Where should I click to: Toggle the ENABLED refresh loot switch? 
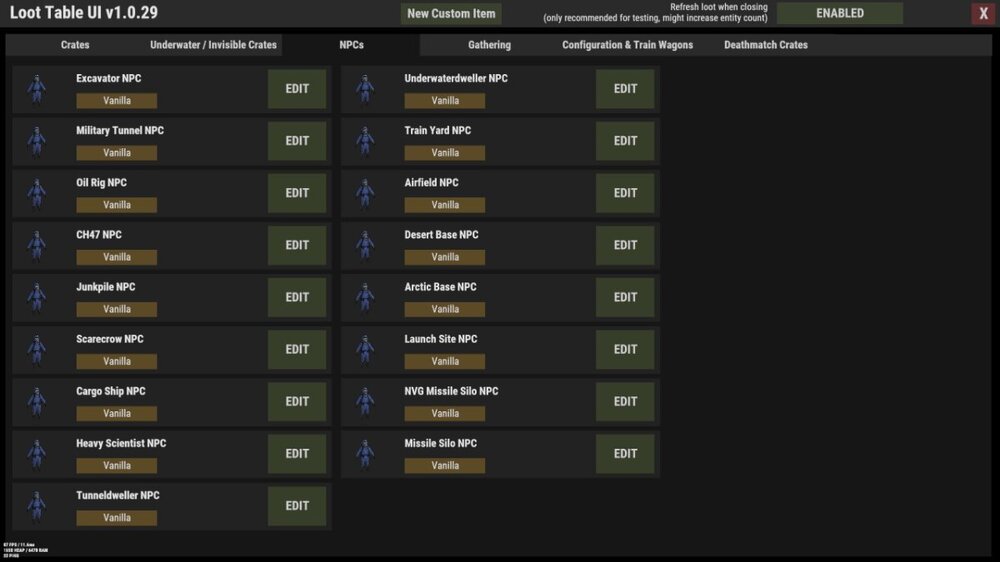tap(839, 14)
